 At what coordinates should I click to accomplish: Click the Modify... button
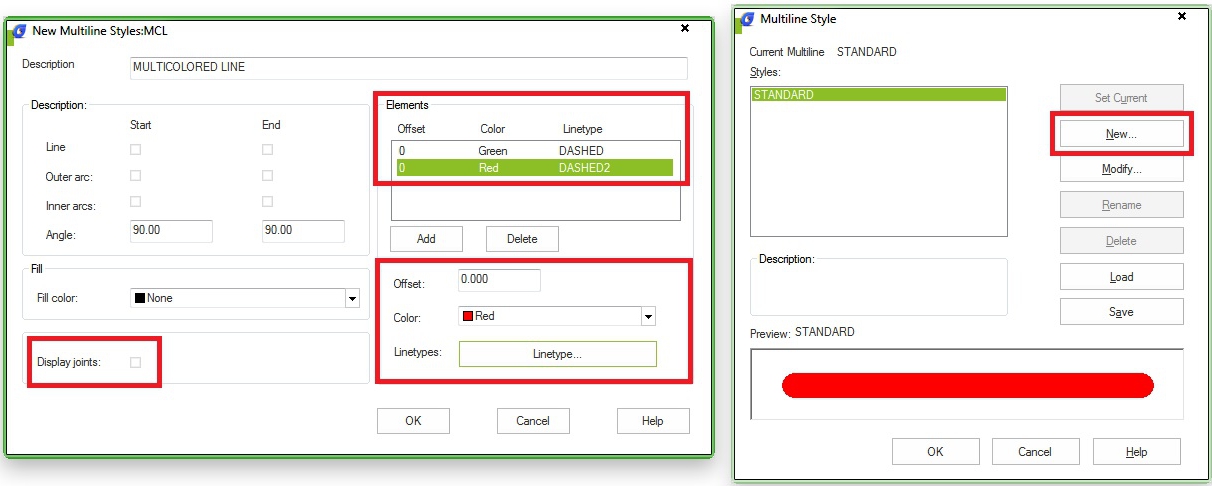1121,169
